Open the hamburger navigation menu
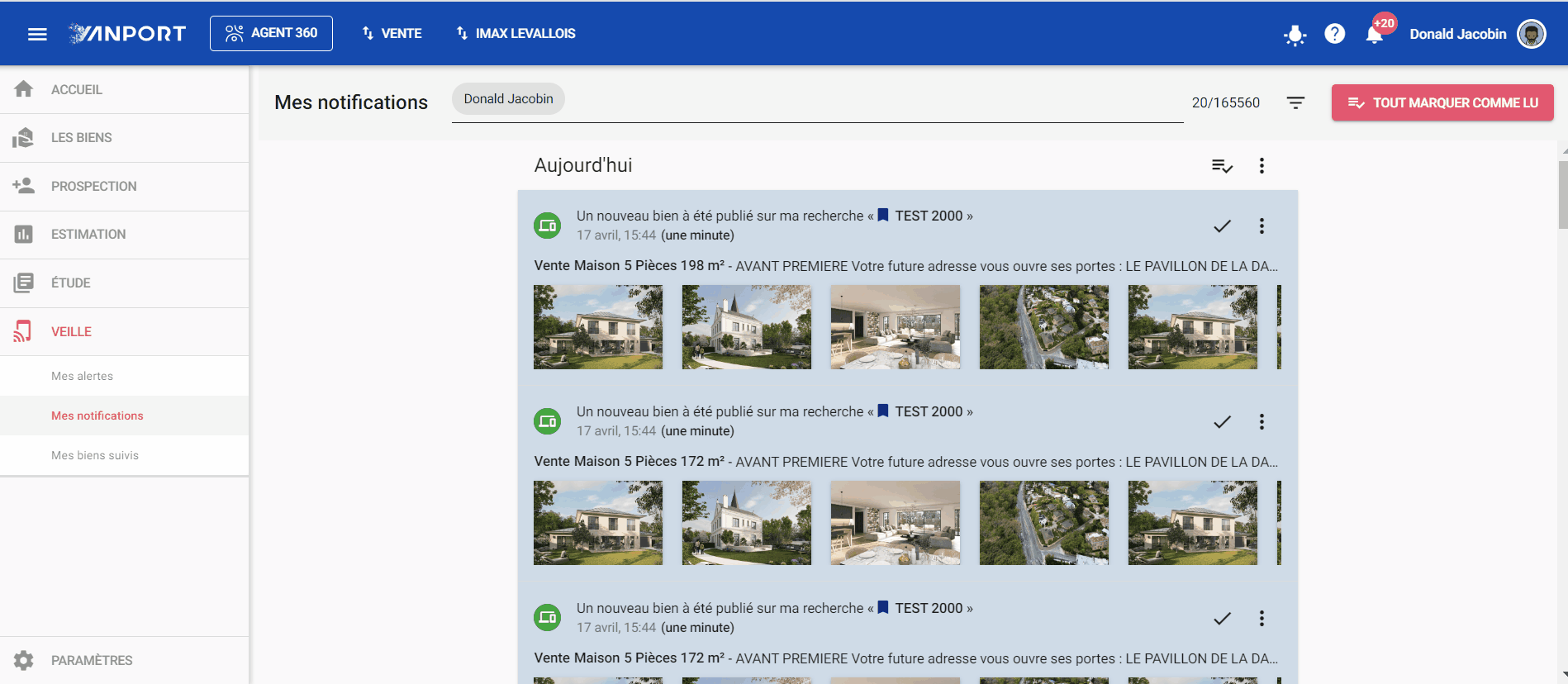This screenshot has height=684, width=1568. [37, 34]
